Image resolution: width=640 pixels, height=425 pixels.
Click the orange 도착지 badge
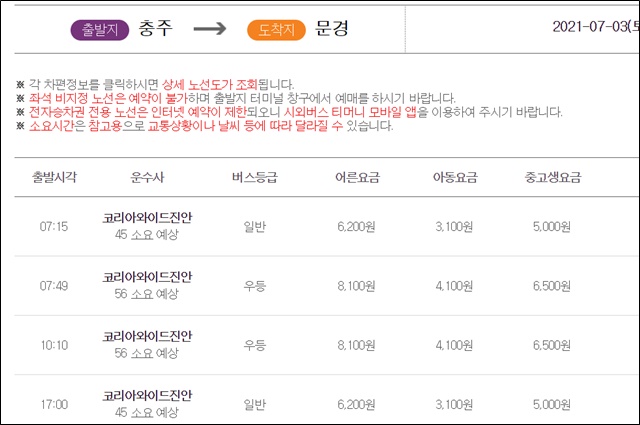(276, 30)
